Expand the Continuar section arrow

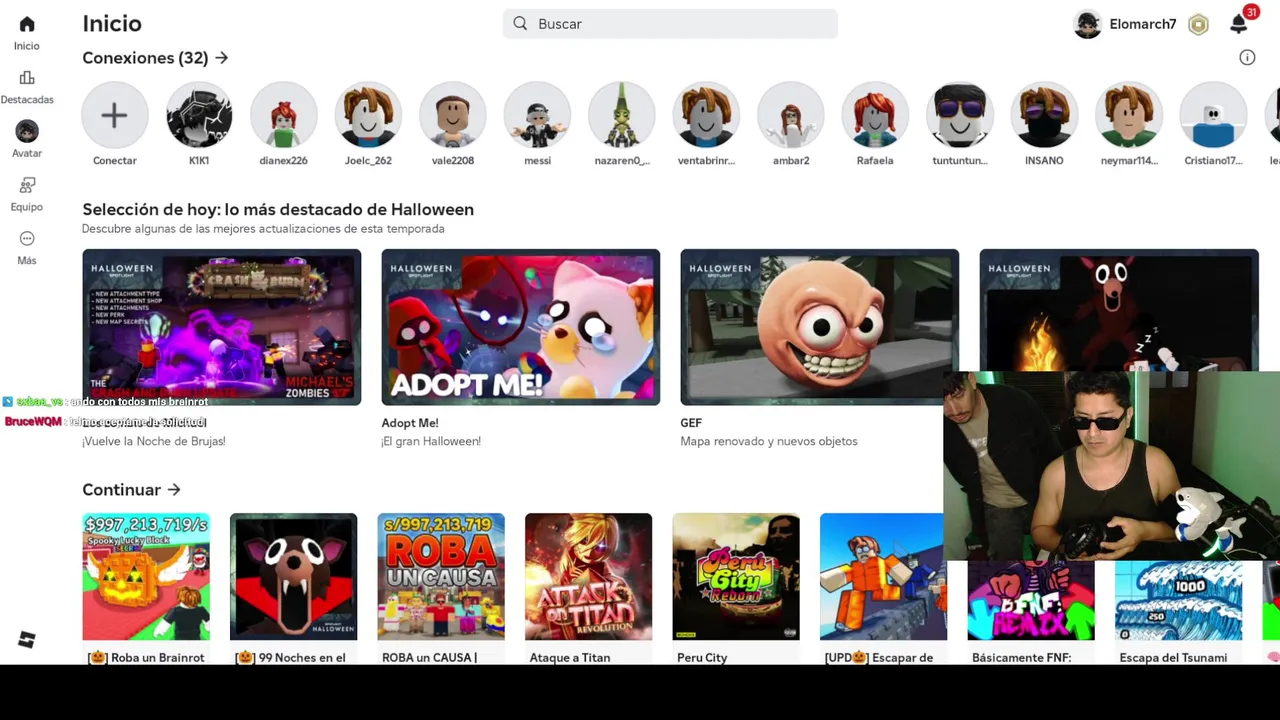click(x=174, y=490)
